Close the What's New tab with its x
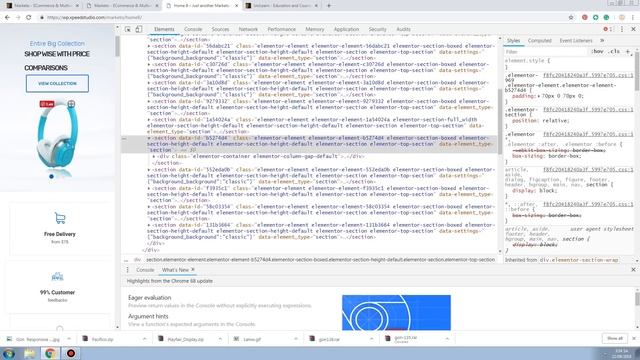The image size is (640, 360). (x=193, y=269)
